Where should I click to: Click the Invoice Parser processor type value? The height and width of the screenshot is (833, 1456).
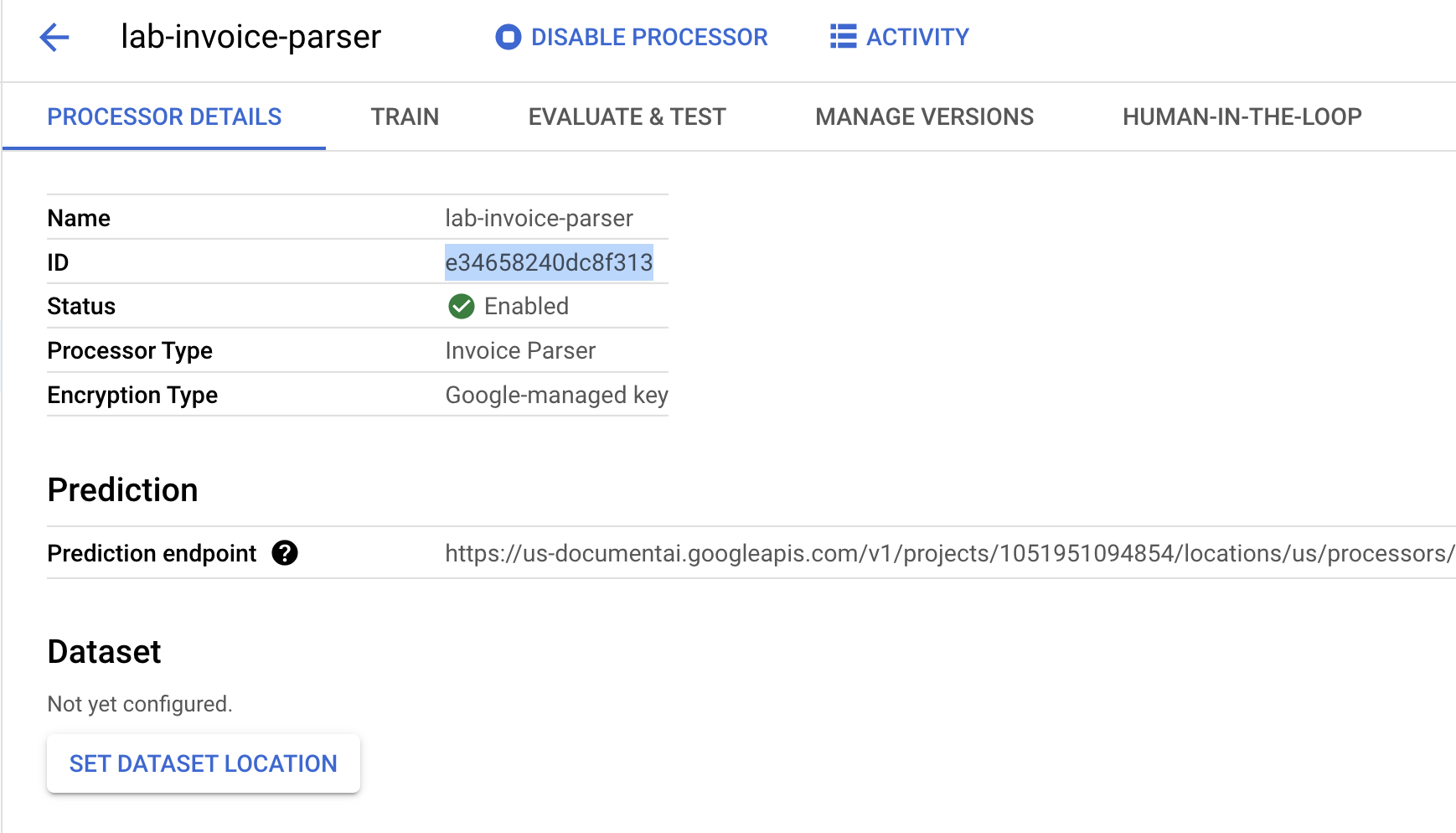coord(520,350)
